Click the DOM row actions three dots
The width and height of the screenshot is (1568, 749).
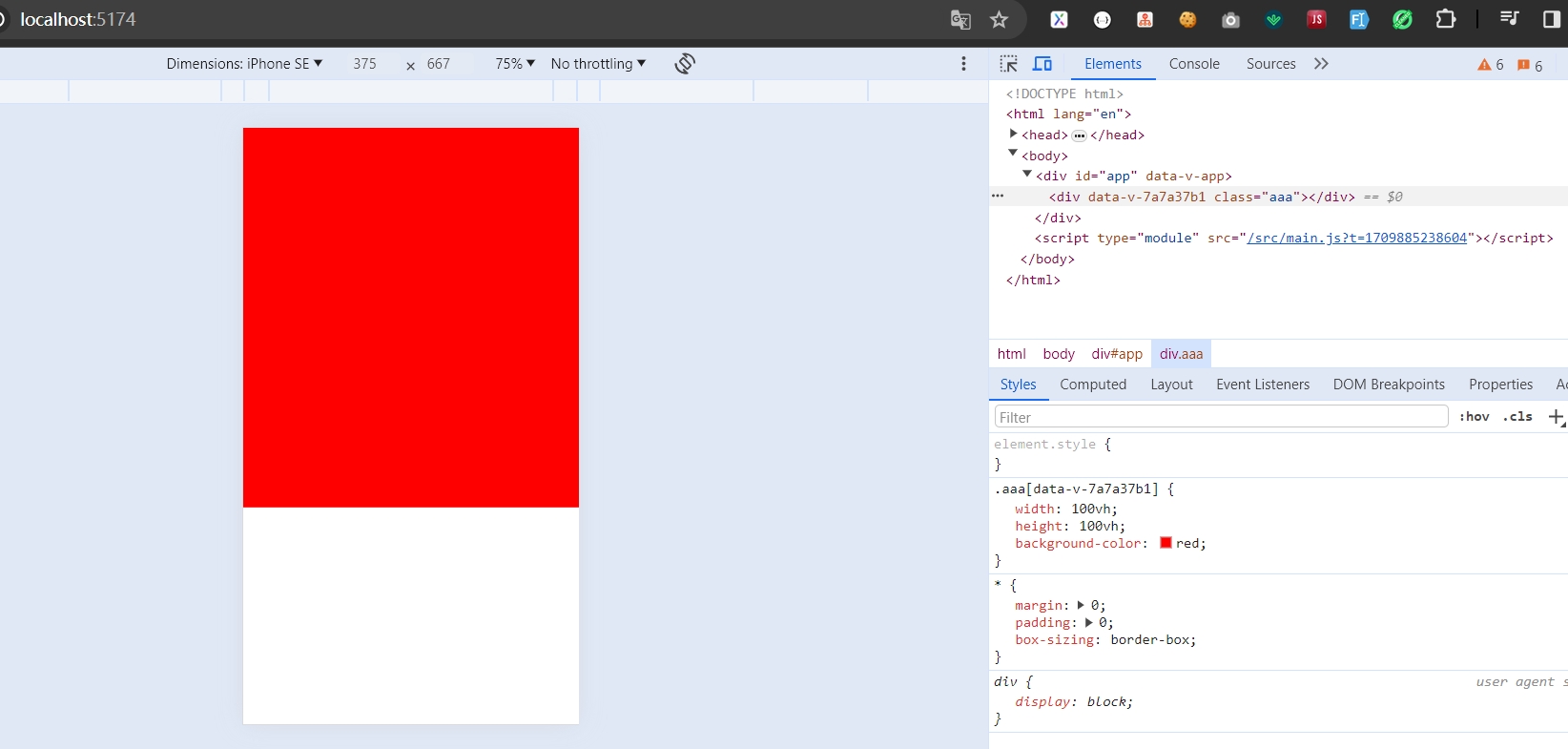pyautogui.click(x=998, y=196)
